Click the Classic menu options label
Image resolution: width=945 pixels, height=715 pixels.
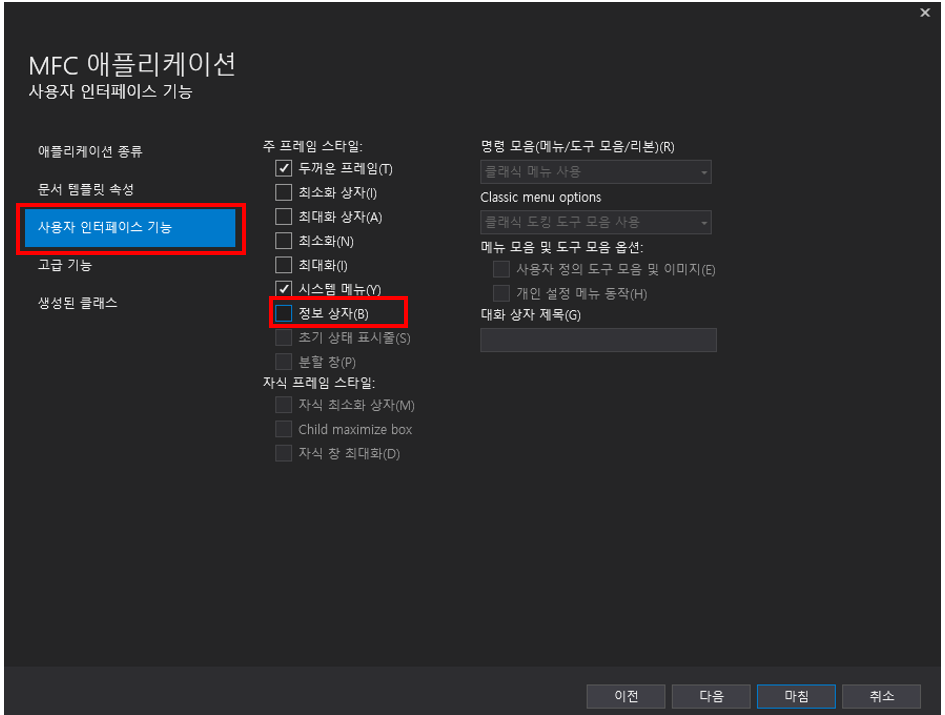coord(541,197)
